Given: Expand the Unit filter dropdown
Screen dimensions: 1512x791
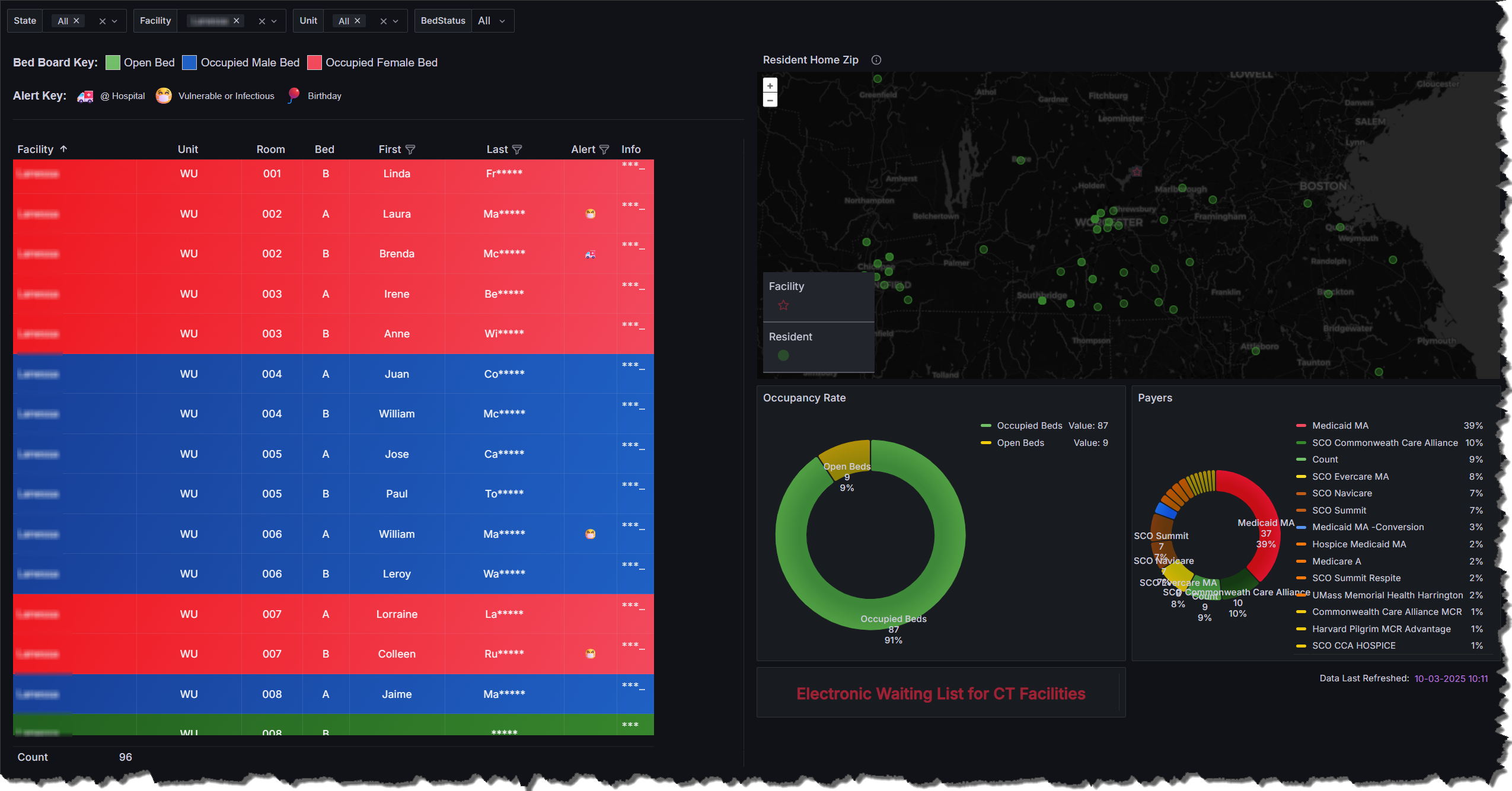Looking at the screenshot, I should [x=395, y=21].
